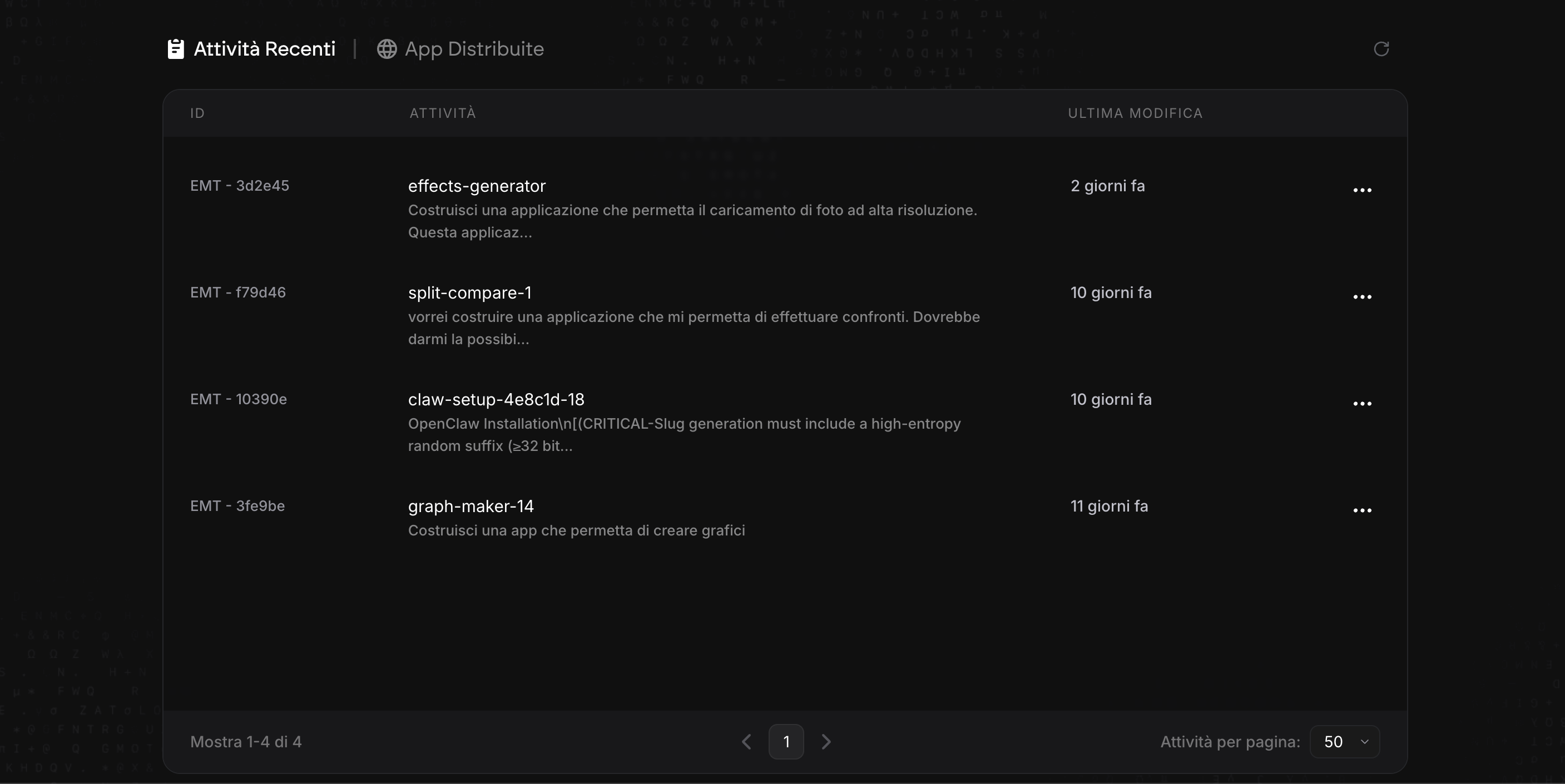The image size is (1565, 784).
Task: Open the graph-maker-14 activity
Action: coord(471,507)
